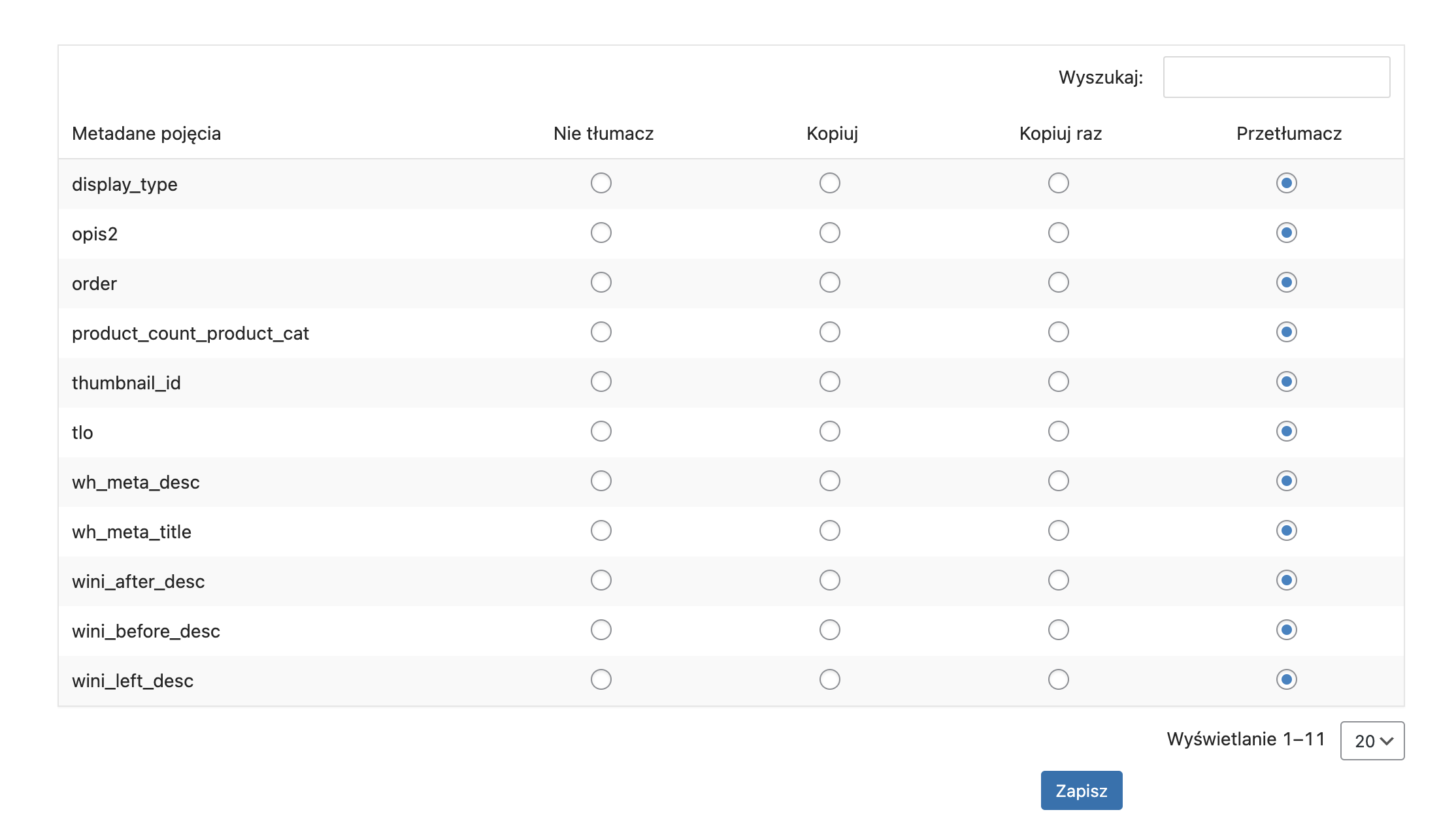The width and height of the screenshot is (1456, 827).
Task: Click the Nie tłumacz column header
Action: pyautogui.click(x=603, y=133)
